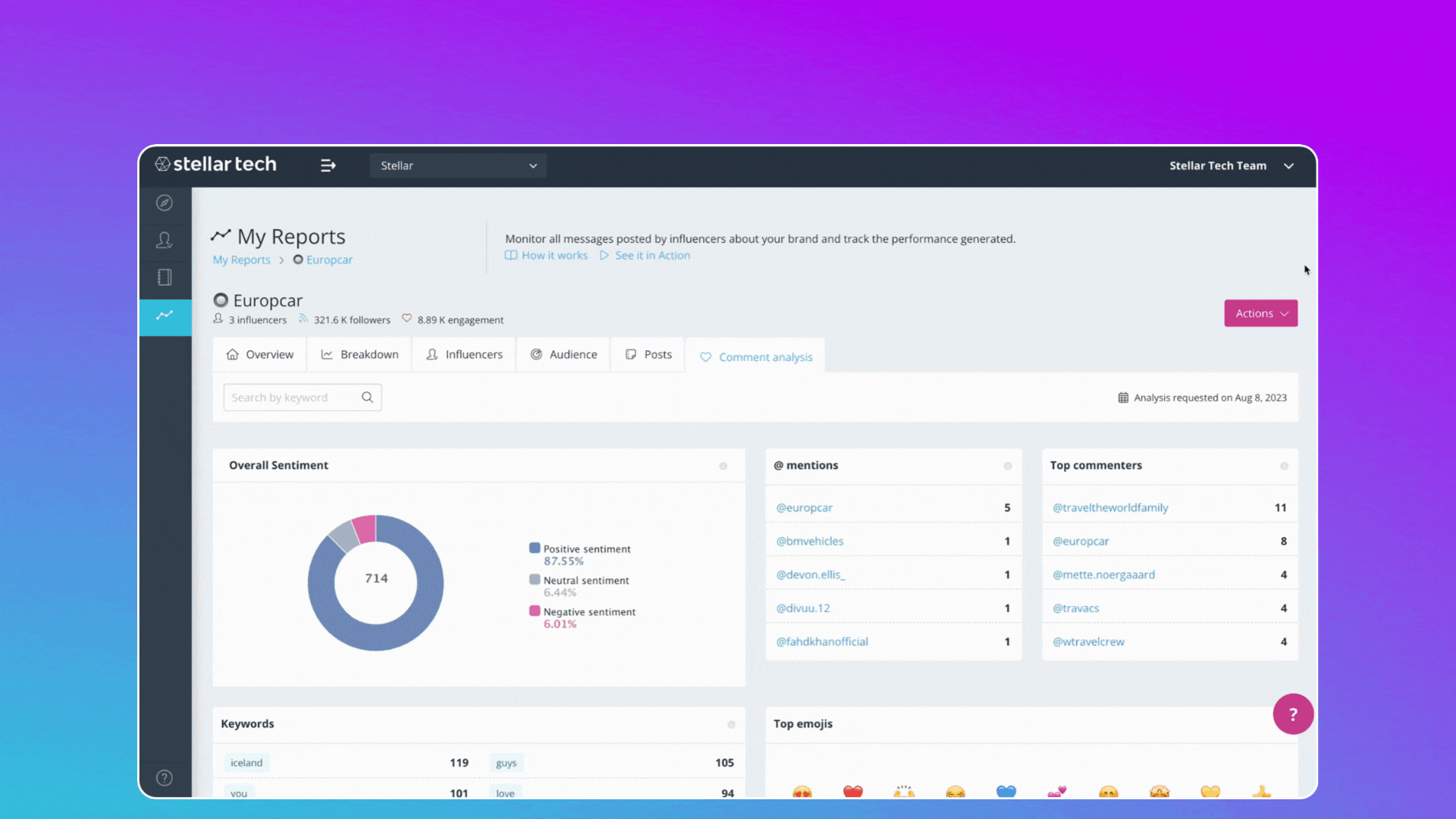The image size is (1456, 819).
Task: Click the influencer profile icon in sidebar
Action: pos(165,240)
